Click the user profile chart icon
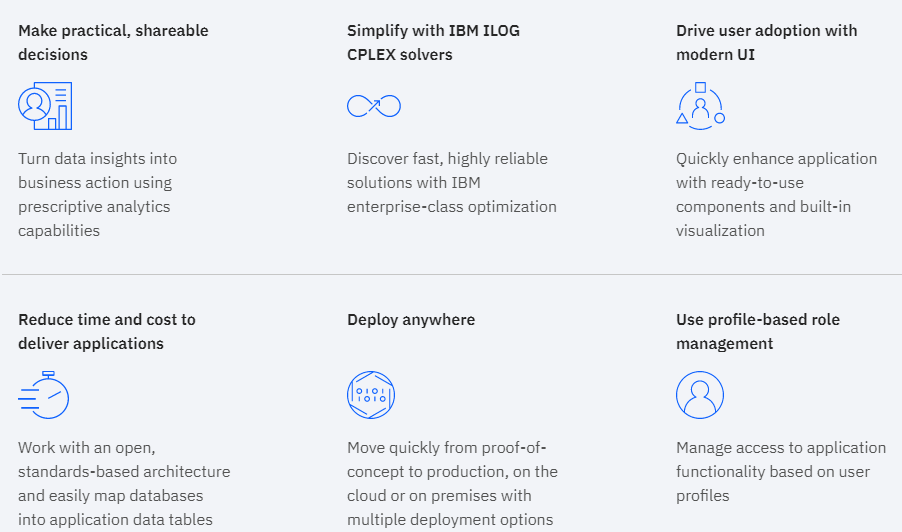Image resolution: width=902 pixels, height=532 pixels. point(45,106)
